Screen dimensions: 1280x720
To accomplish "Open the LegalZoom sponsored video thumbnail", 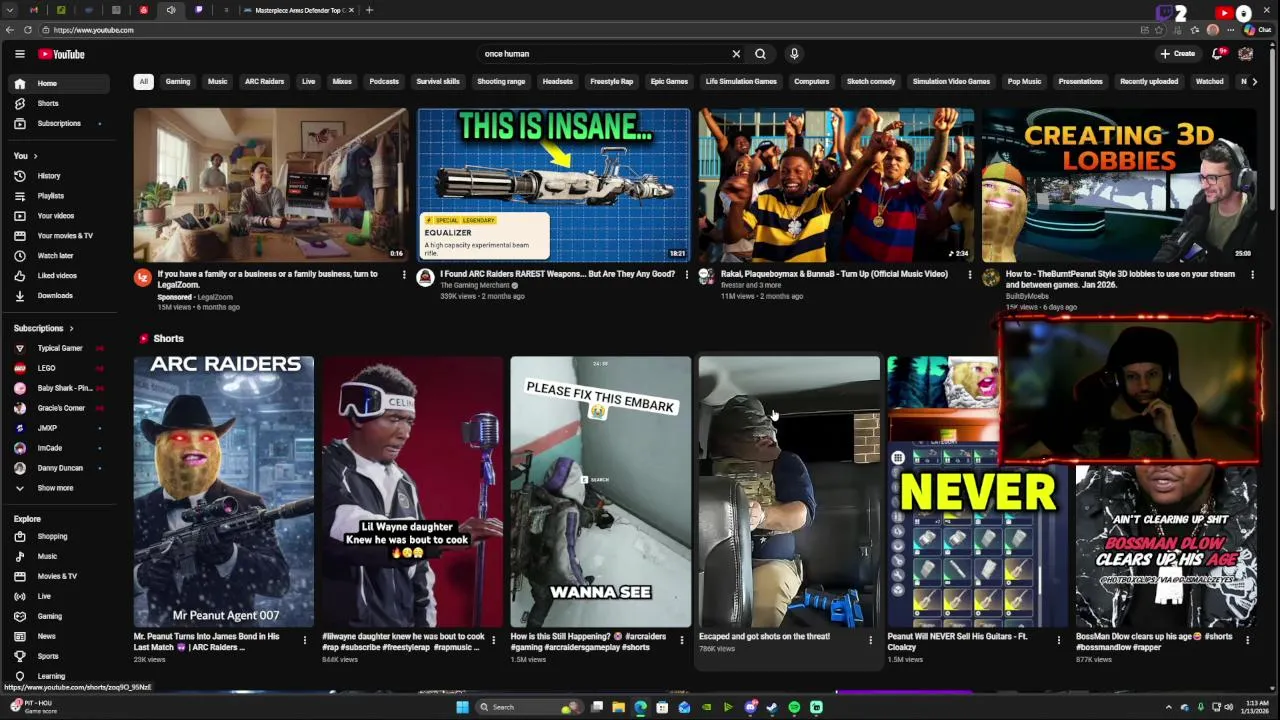I will pos(271,185).
